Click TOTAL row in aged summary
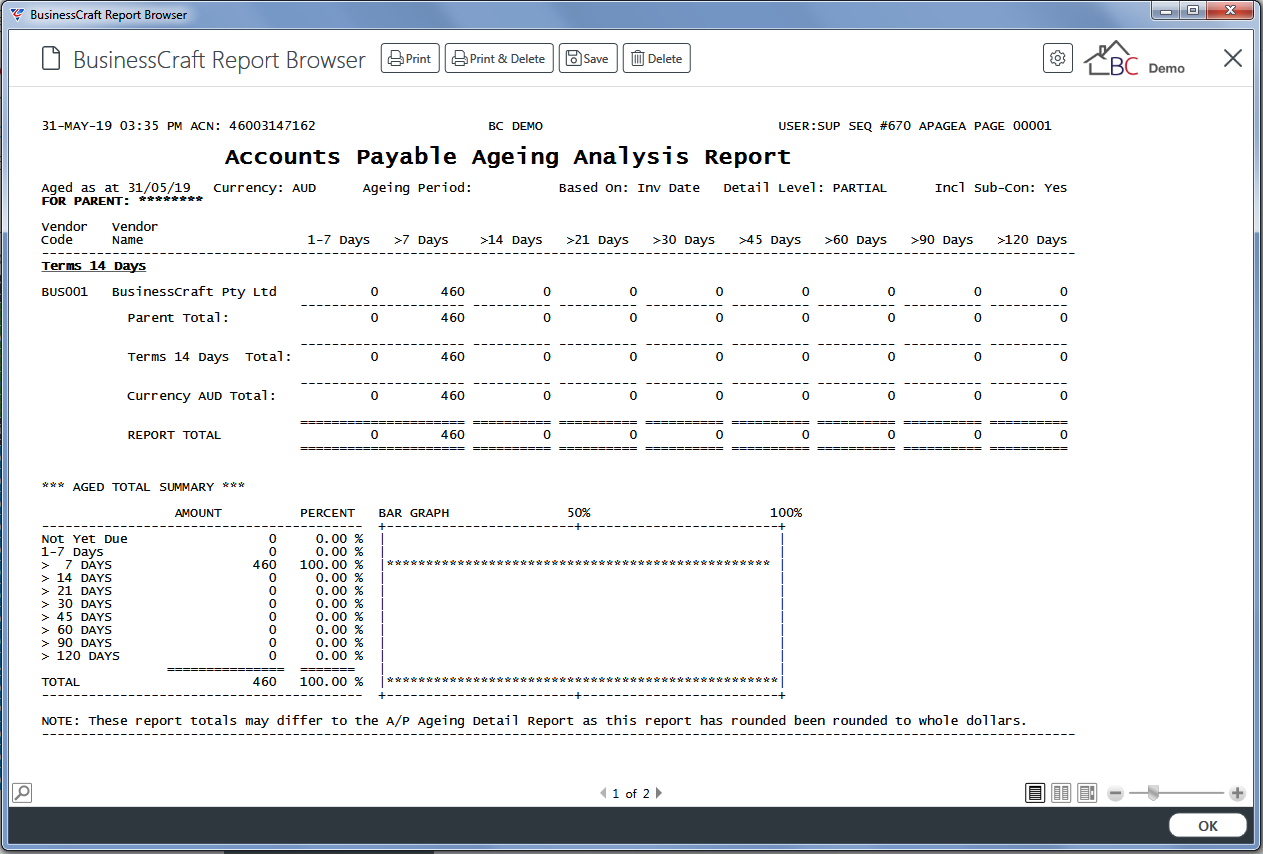Viewport: 1263px width, 854px height. [202, 682]
